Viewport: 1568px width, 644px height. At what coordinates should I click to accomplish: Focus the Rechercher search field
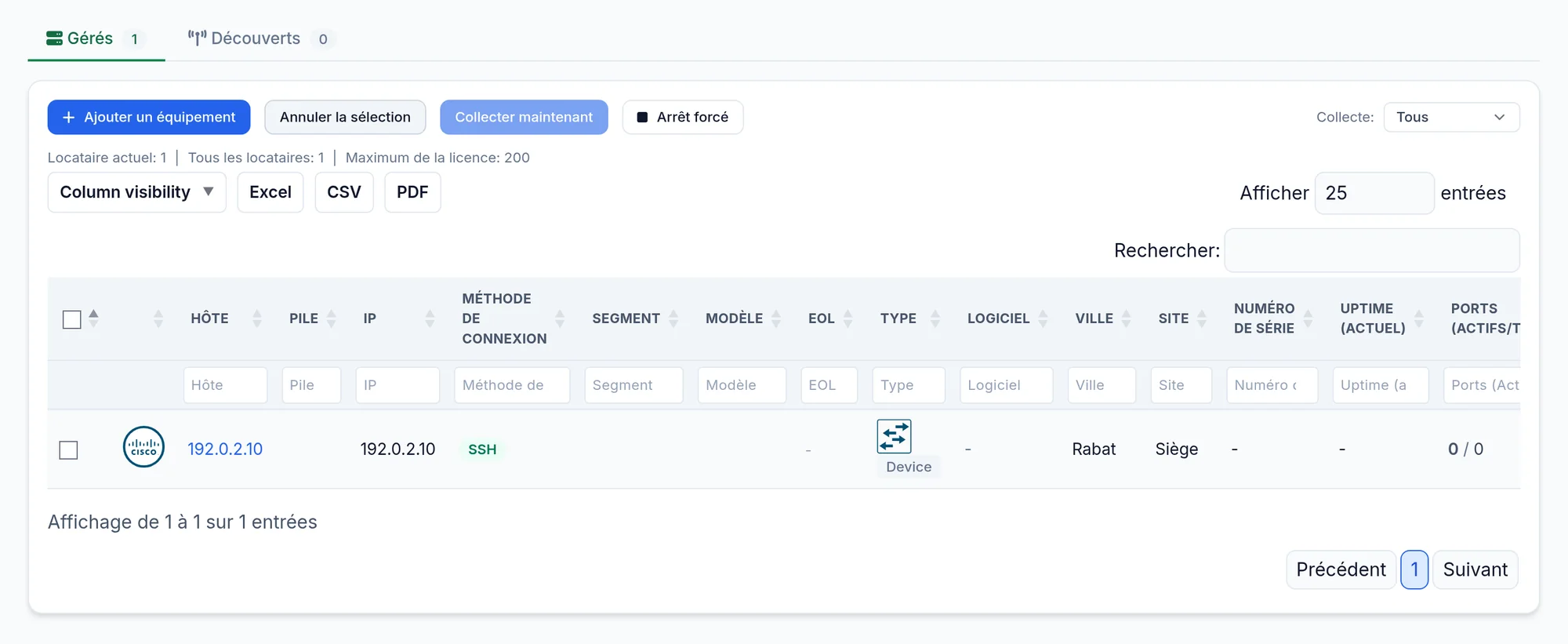pos(1372,250)
